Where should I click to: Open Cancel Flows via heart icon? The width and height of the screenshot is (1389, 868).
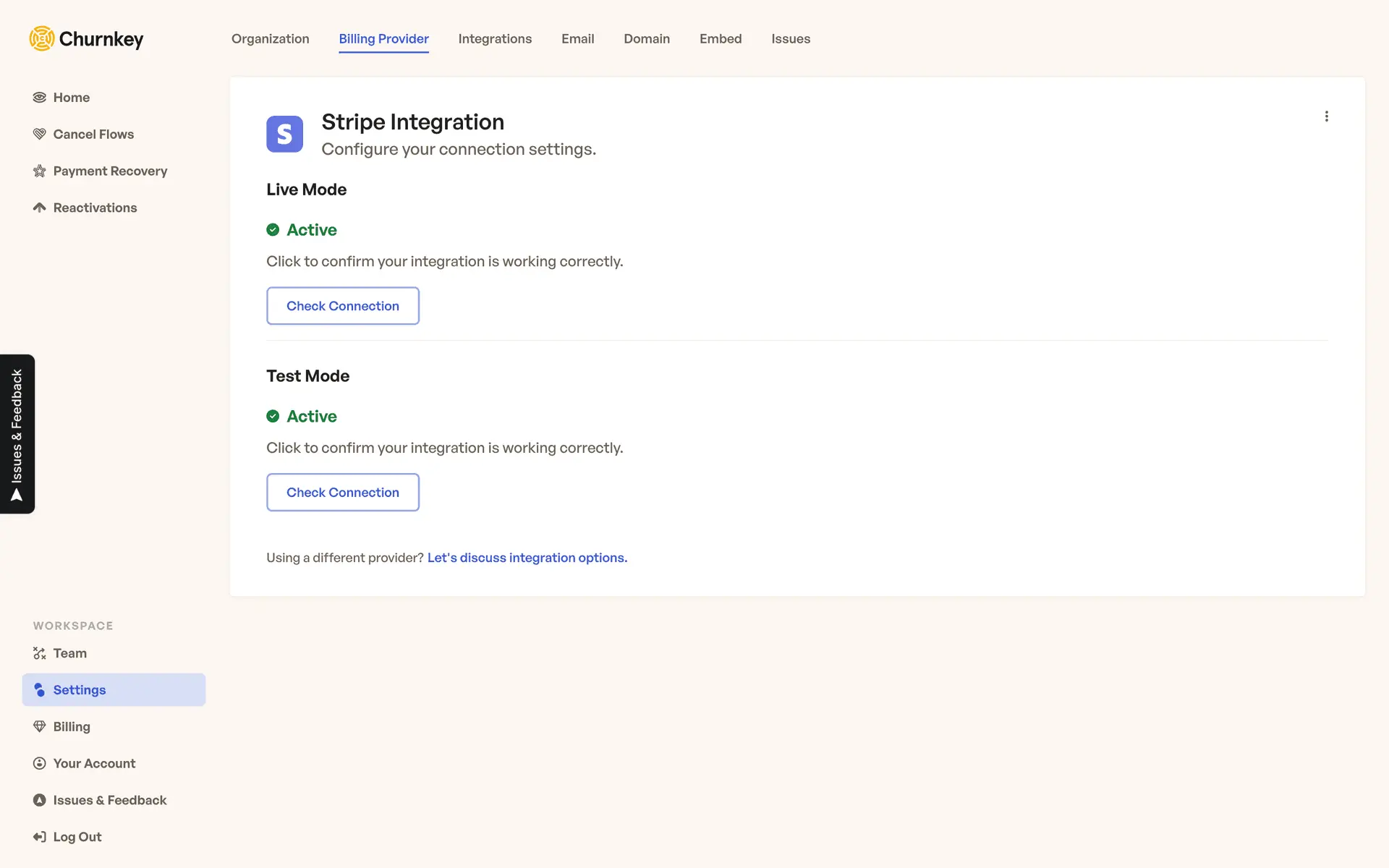coord(40,135)
